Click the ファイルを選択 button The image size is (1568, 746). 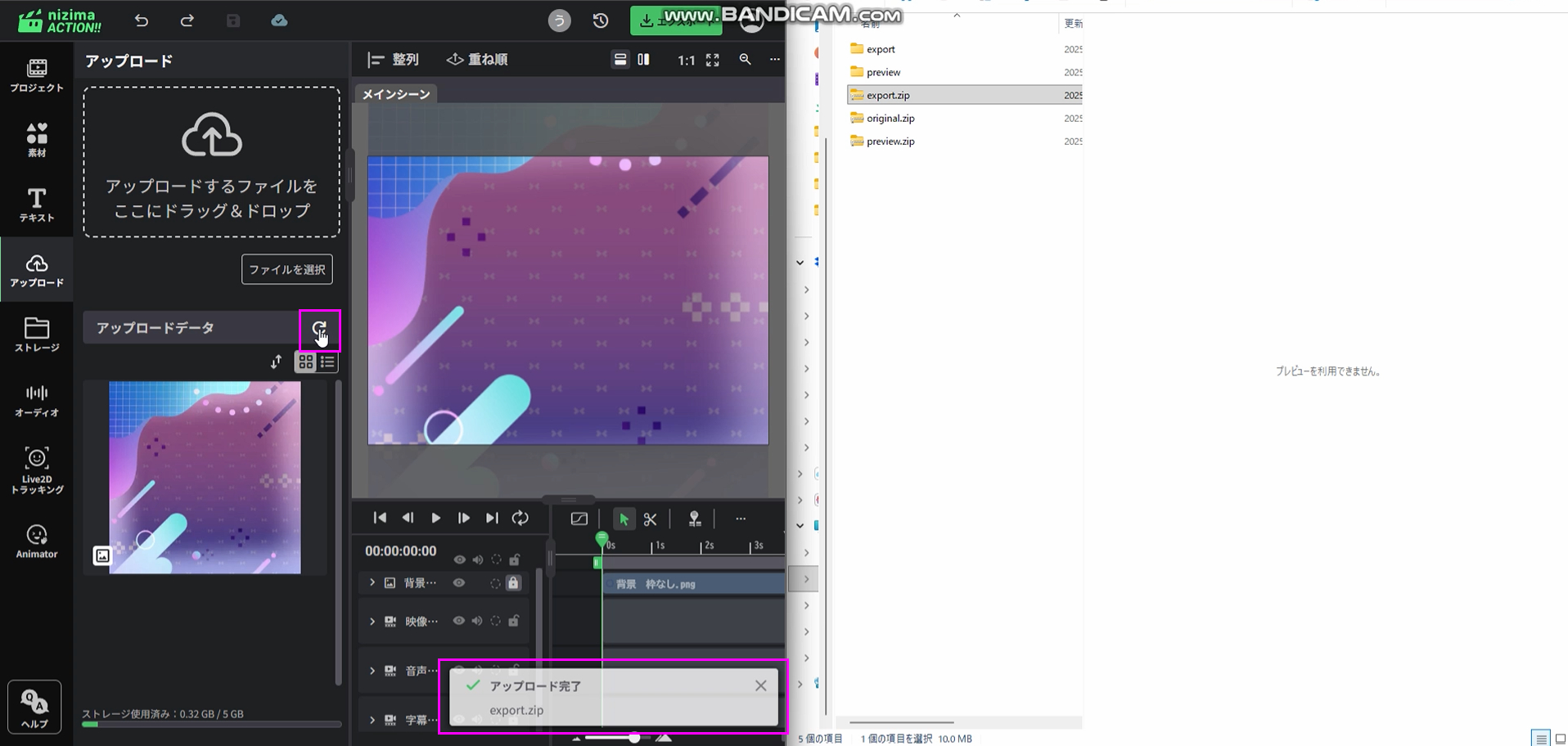click(x=286, y=269)
